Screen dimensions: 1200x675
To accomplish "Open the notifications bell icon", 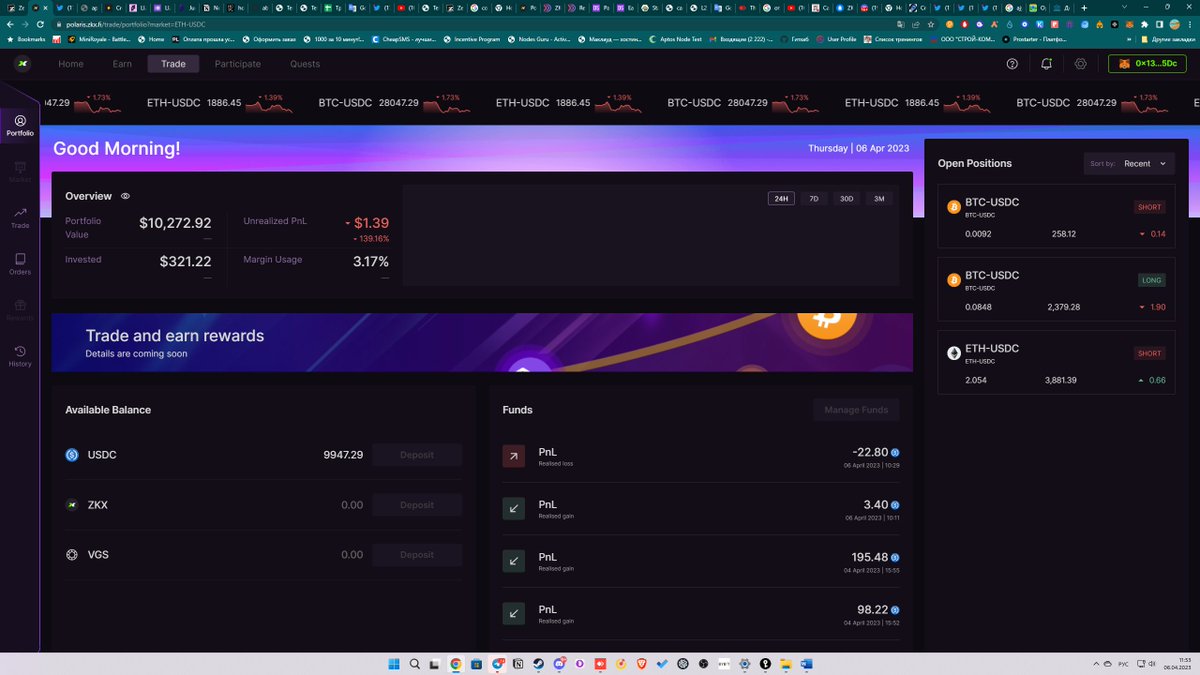I will (1046, 63).
